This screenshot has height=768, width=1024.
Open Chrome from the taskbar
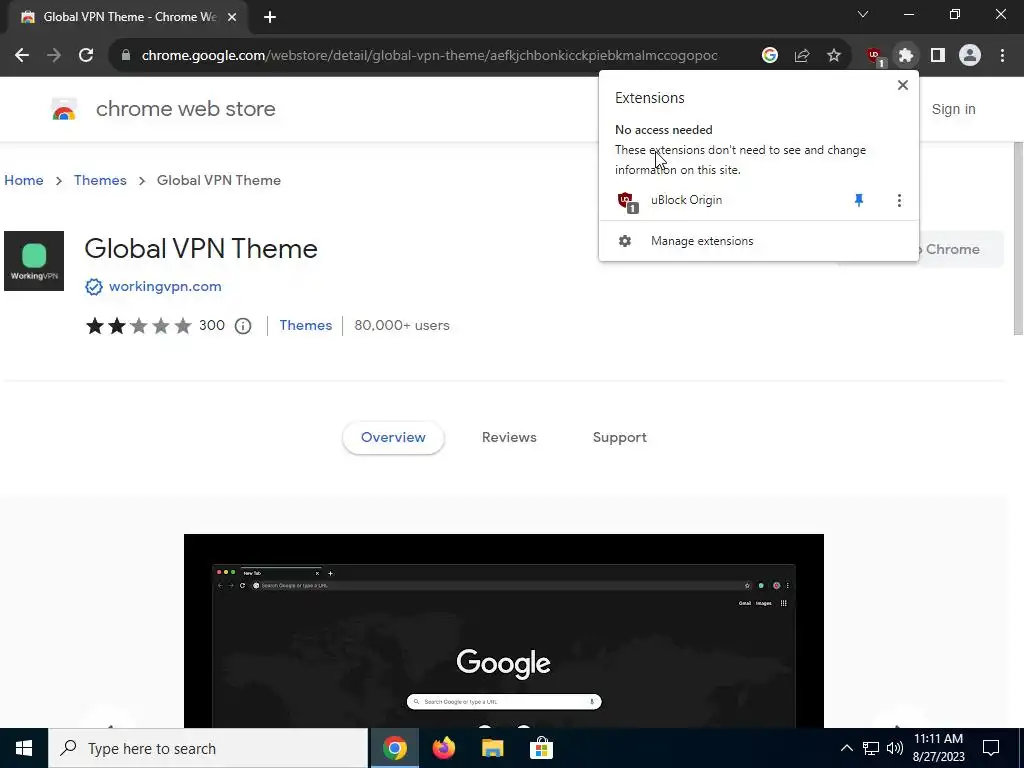coord(395,748)
